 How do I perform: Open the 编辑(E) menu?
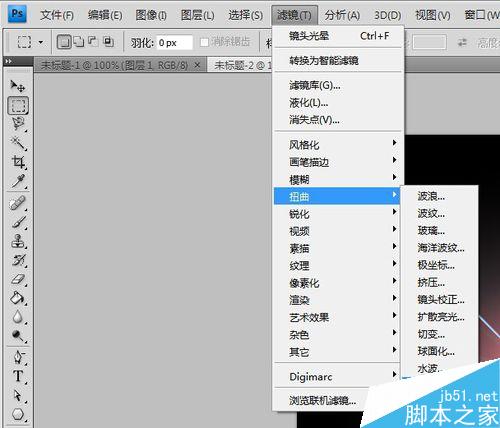point(105,15)
